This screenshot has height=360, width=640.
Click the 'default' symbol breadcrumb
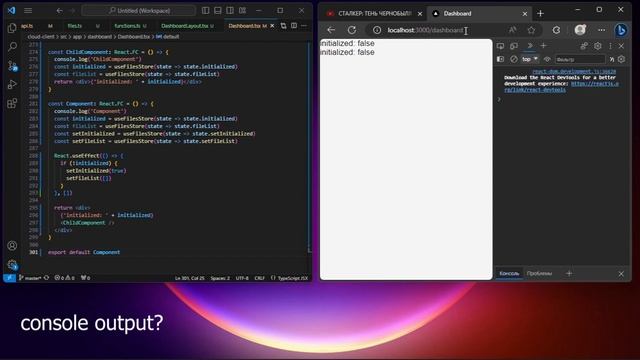pos(168,37)
